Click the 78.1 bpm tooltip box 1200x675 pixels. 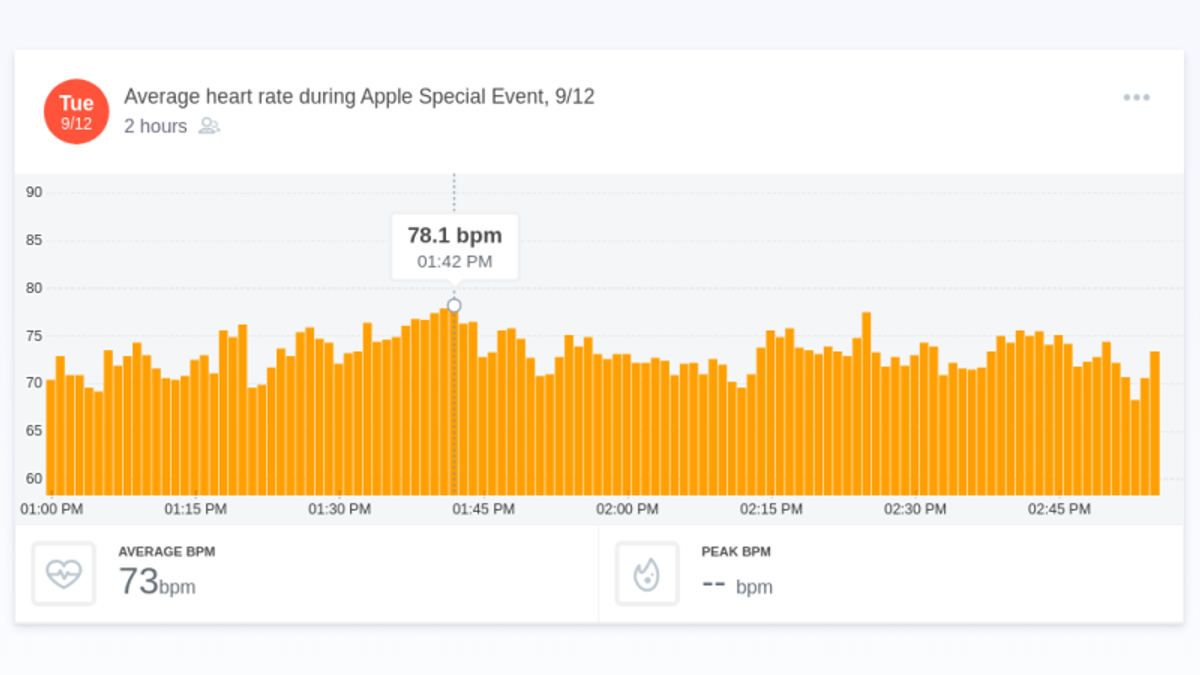click(x=454, y=246)
